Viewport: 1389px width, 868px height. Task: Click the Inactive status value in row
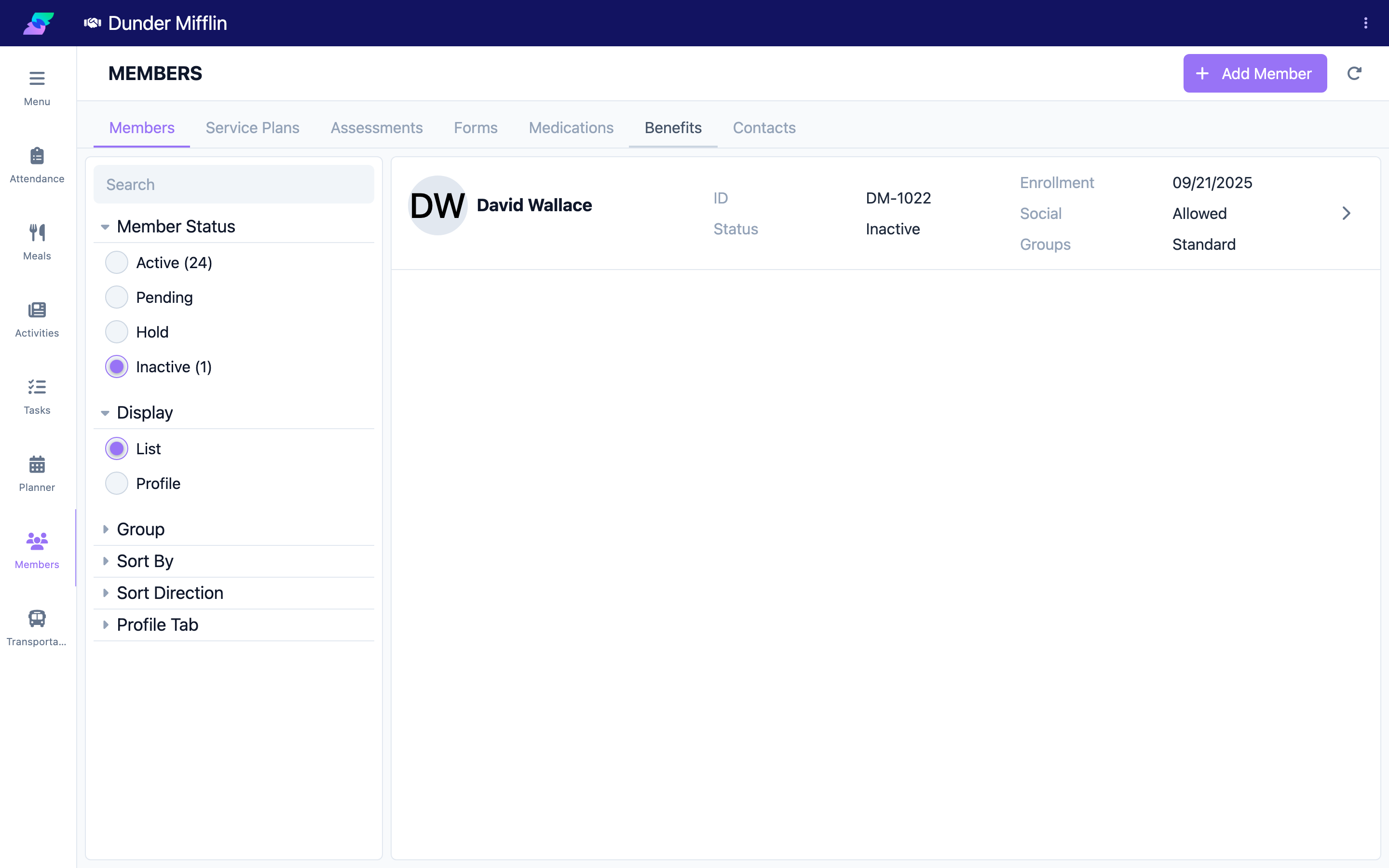[893, 229]
